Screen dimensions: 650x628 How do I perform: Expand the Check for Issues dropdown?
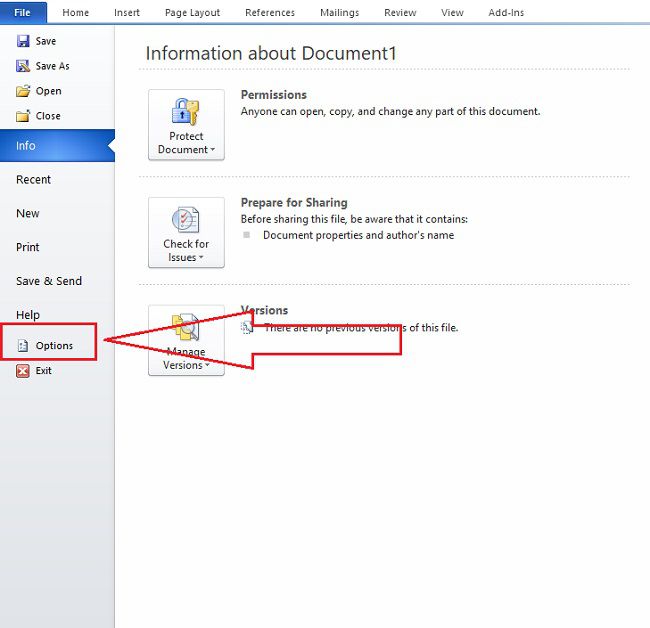(x=187, y=232)
